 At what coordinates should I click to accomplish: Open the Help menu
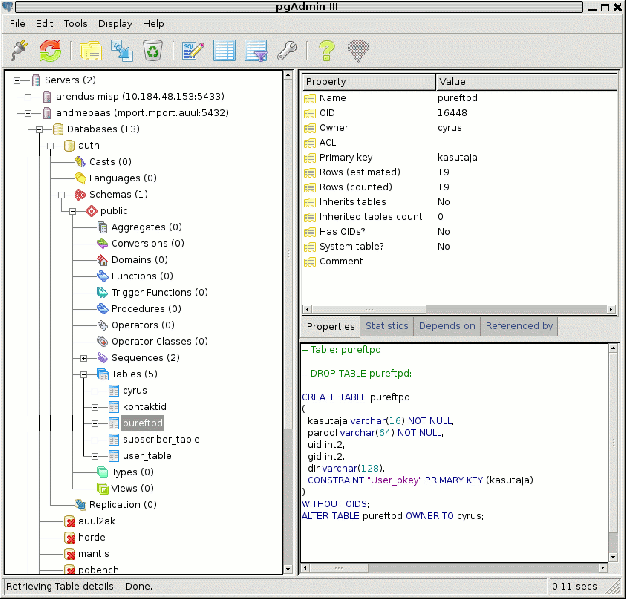[x=154, y=24]
